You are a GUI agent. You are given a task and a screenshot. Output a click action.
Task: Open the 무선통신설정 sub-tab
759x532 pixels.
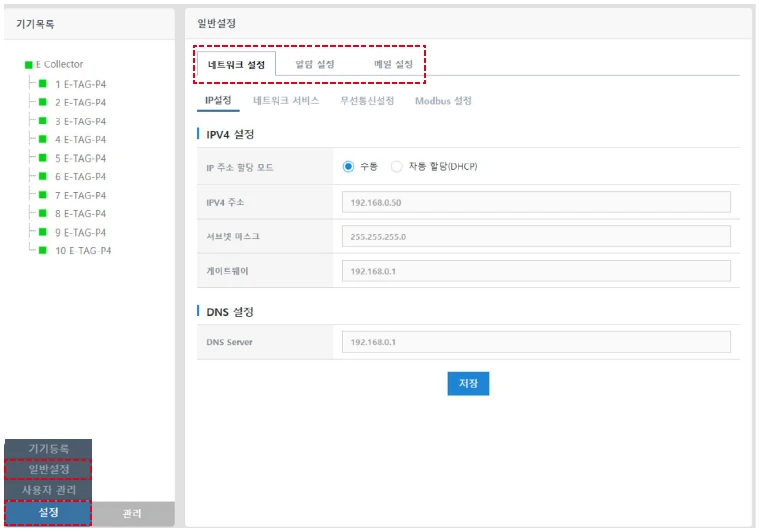tap(367, 101)
